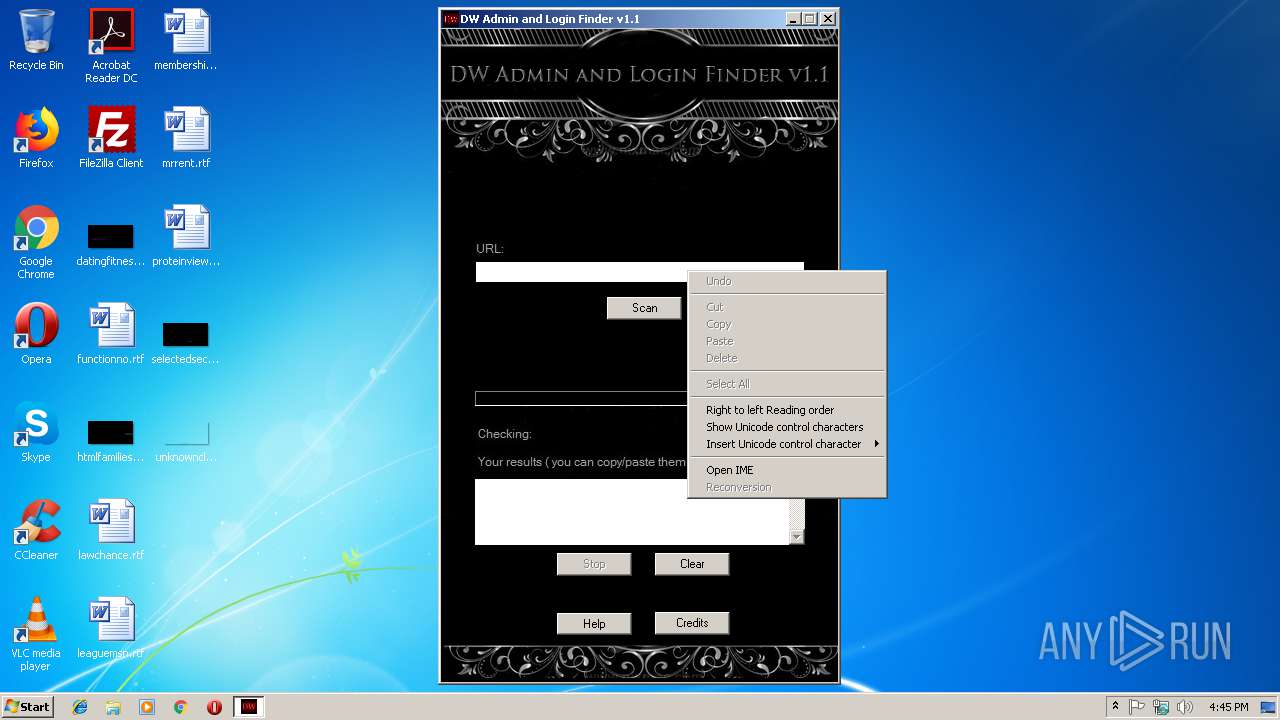The image size is (1280, 720).
Task: Click the volume speaker tray icon
Action: [1185, 707]
